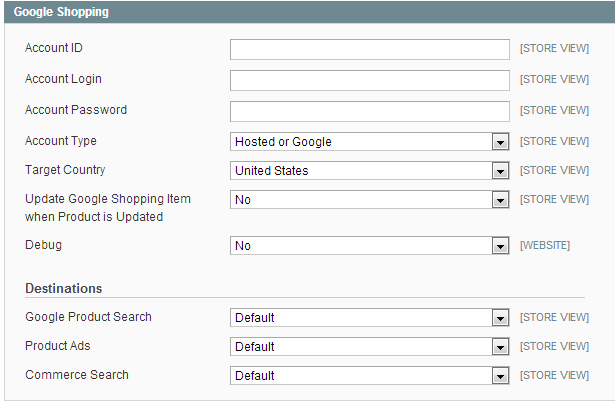Open the Product Ads dropdown
This screenshot has height=407, width=615.
coord(369,347)
